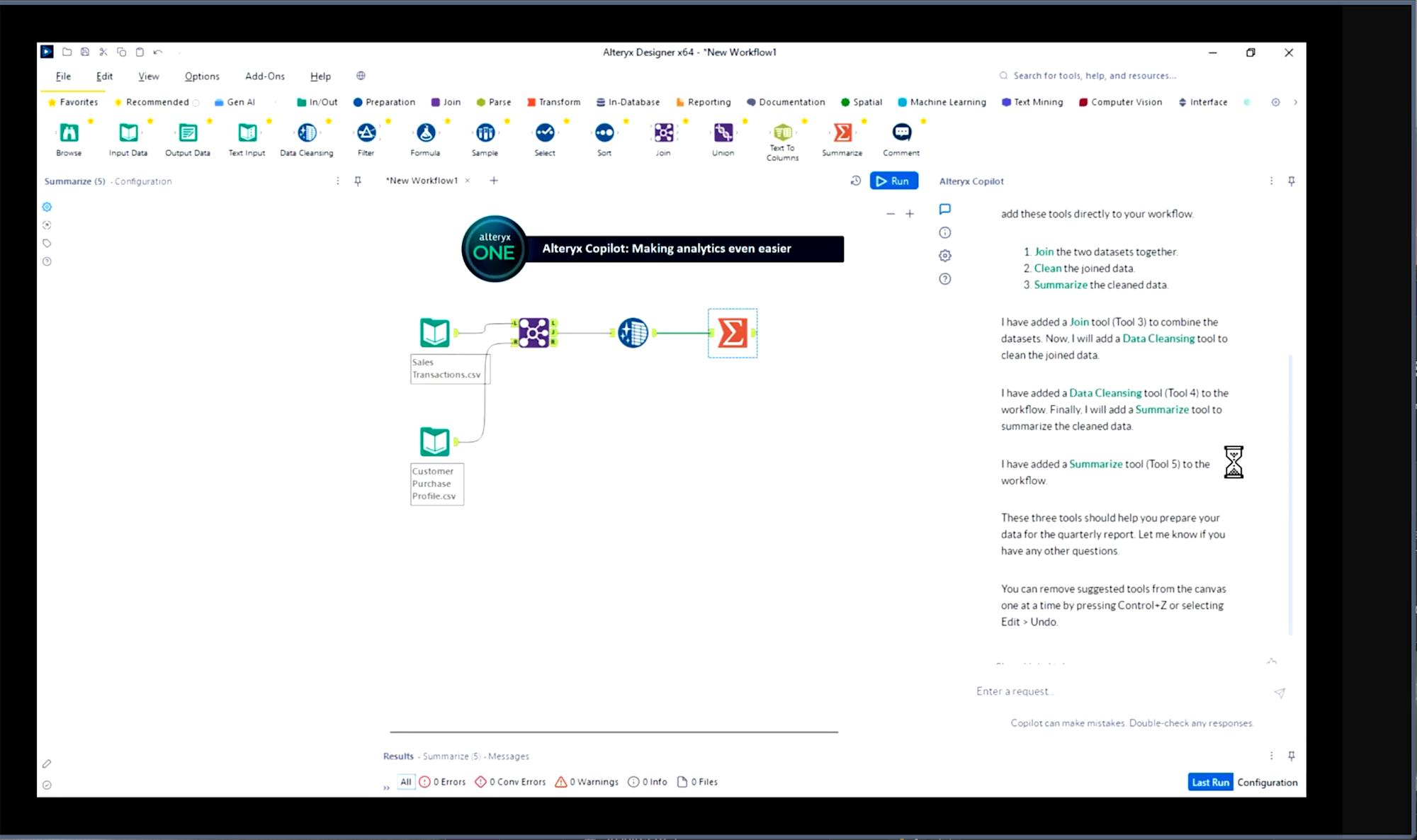This screenshot has width=1417, height=840.
Task: Close the New Workflow1 tab
Action: tap(468, 181)
